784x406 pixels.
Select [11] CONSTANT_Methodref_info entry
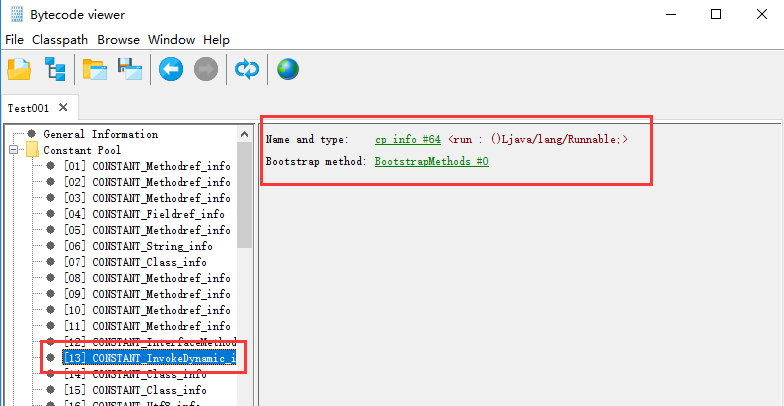coord(147,326)
